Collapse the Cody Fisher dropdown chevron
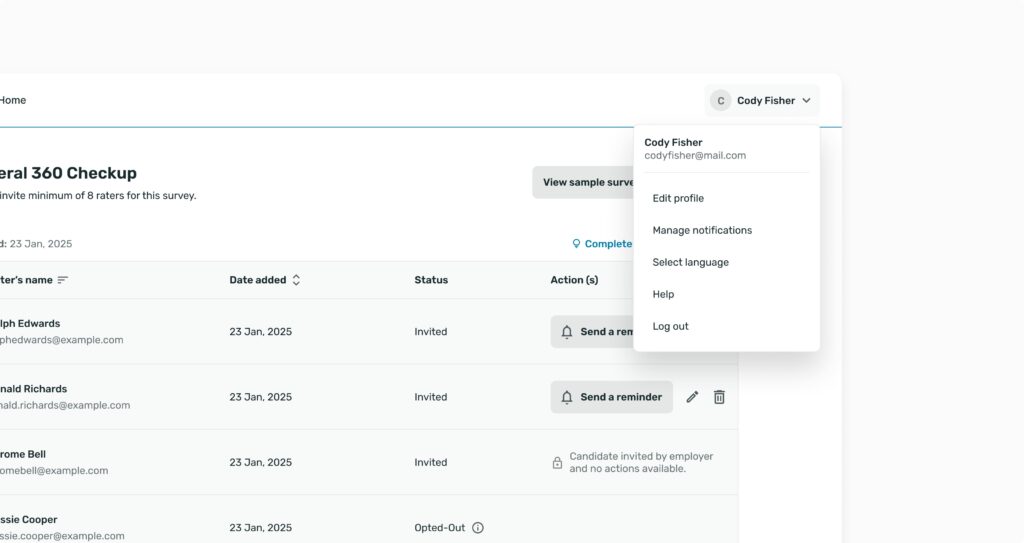Viewport: 1024px width, 543px height. (806, 101)
